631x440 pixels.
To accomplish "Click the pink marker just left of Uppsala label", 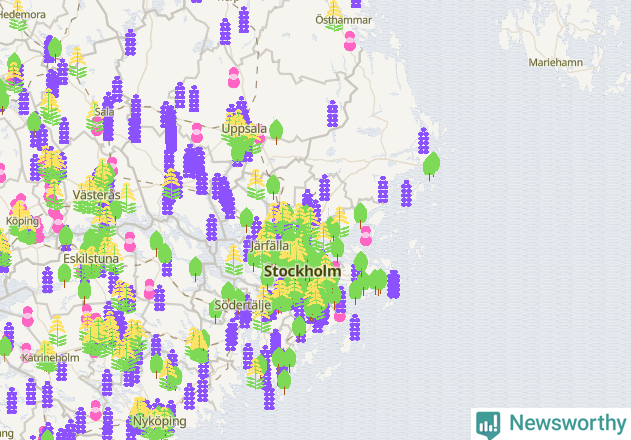I will coord(197,133).
